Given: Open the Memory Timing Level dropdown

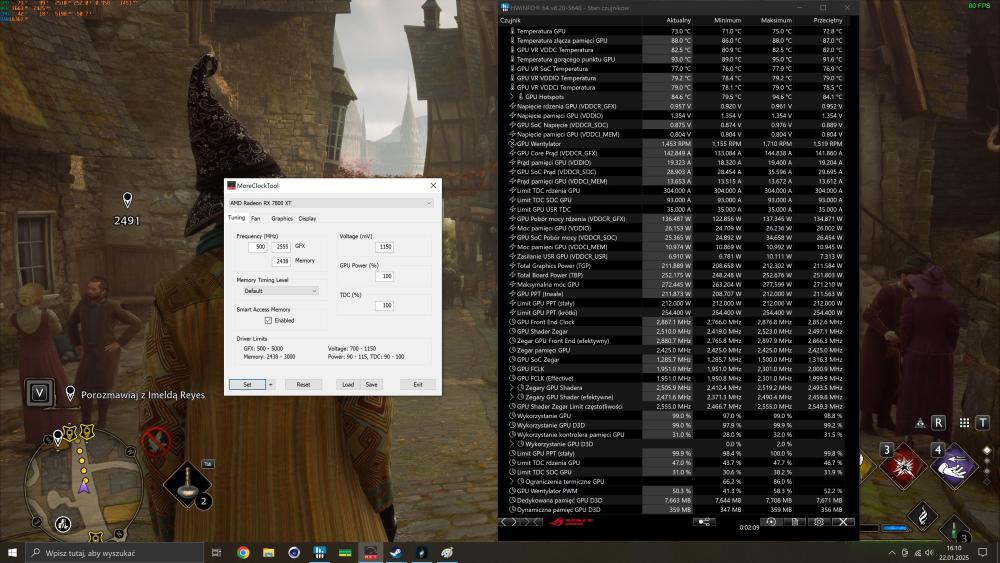Looking at the screenshot, I should coord(279,291).
